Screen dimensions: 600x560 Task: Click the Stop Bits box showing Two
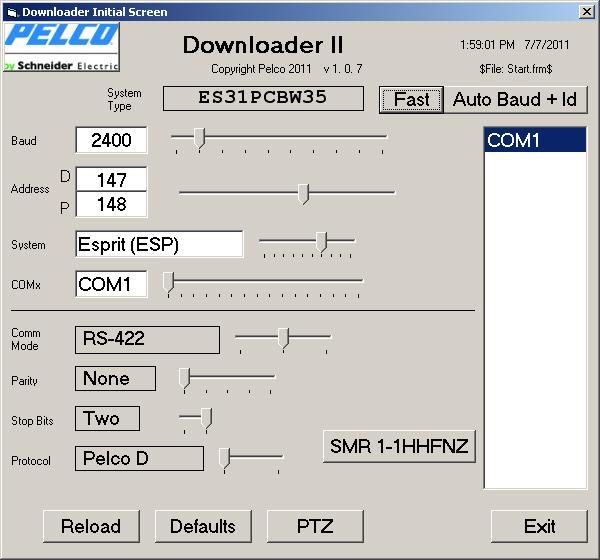108,418
